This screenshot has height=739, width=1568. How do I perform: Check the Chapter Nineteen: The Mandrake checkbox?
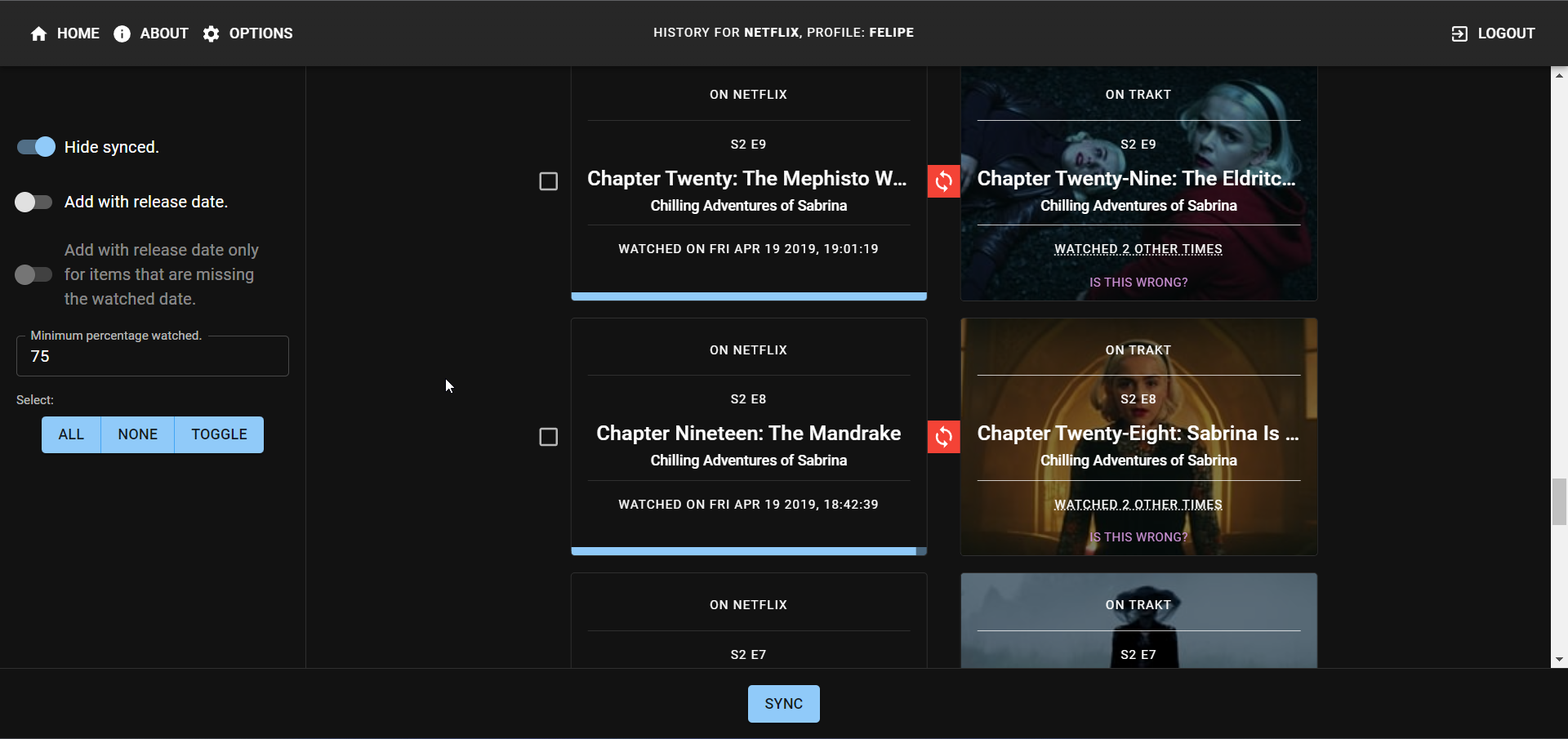click(548, 438)
